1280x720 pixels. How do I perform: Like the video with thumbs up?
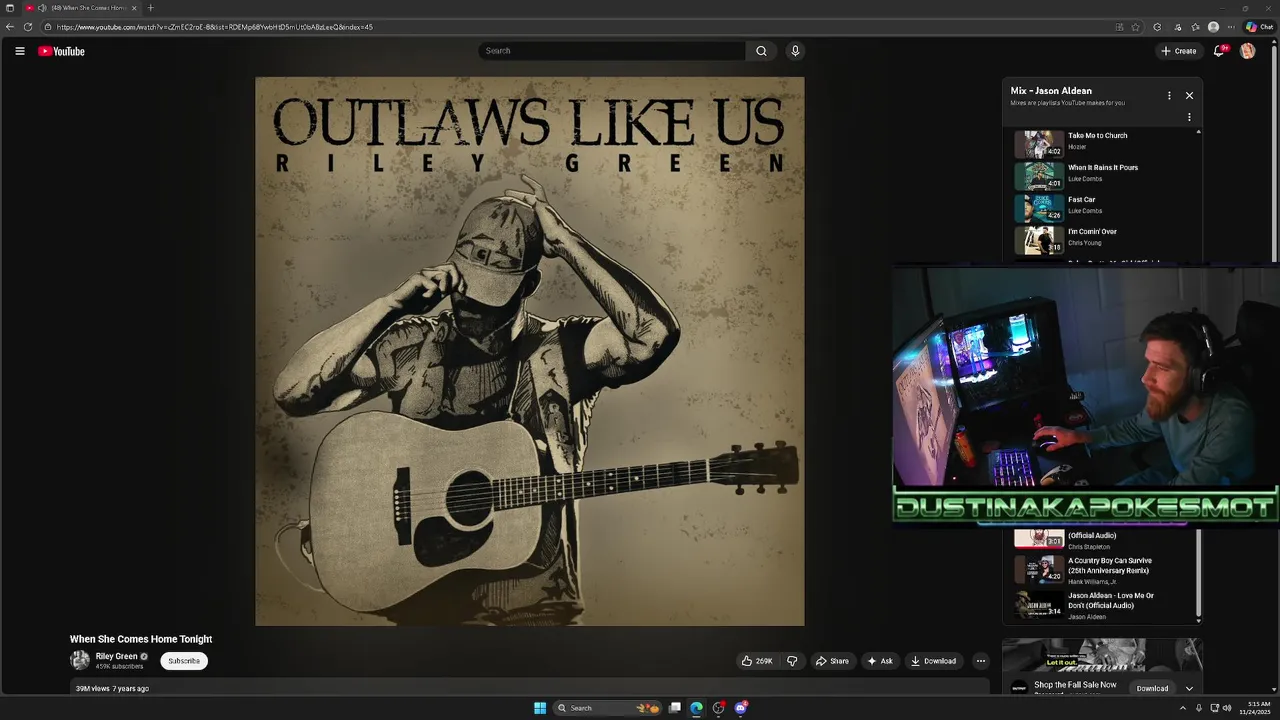pyautogui.click(x=756, y=661)
